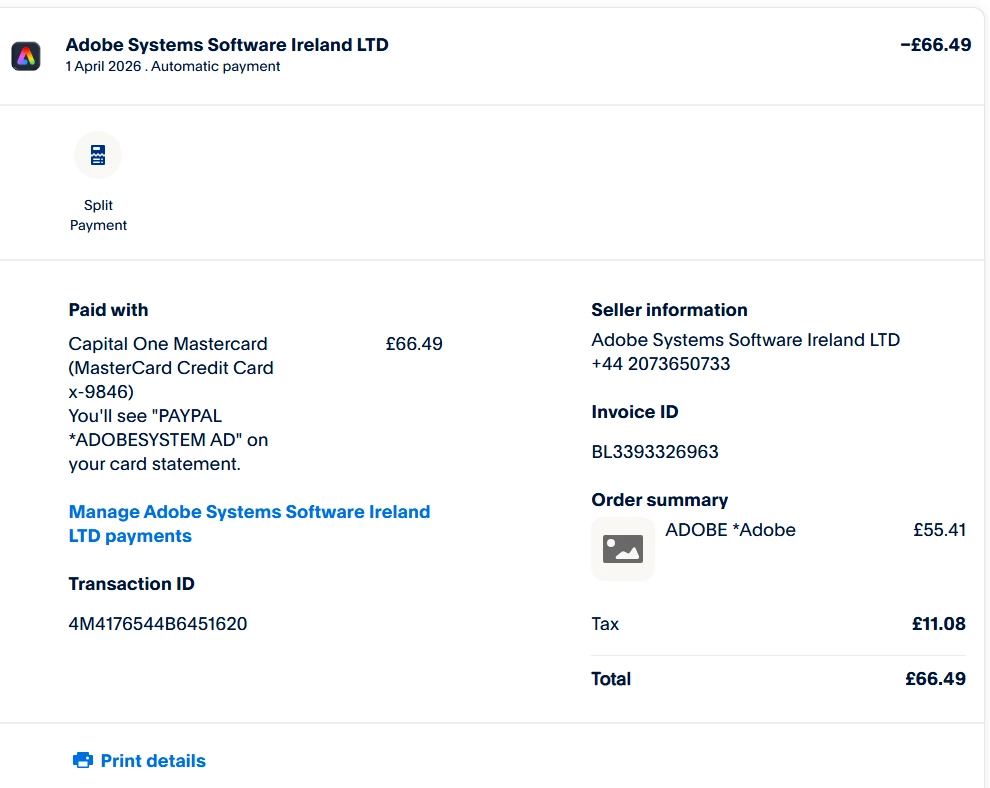
Task: Click the 'Paid with' heading
Action: (x=109, y=310)
